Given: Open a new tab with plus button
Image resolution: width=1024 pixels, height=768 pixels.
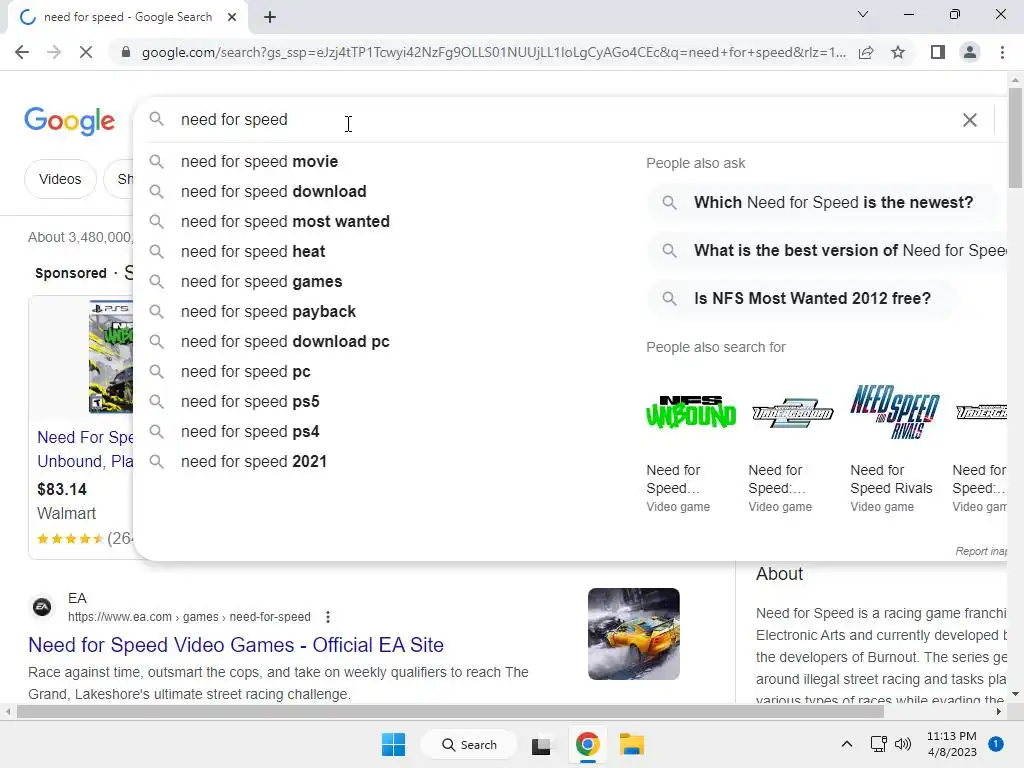Looking at the screenshot, I should (270, 17).
